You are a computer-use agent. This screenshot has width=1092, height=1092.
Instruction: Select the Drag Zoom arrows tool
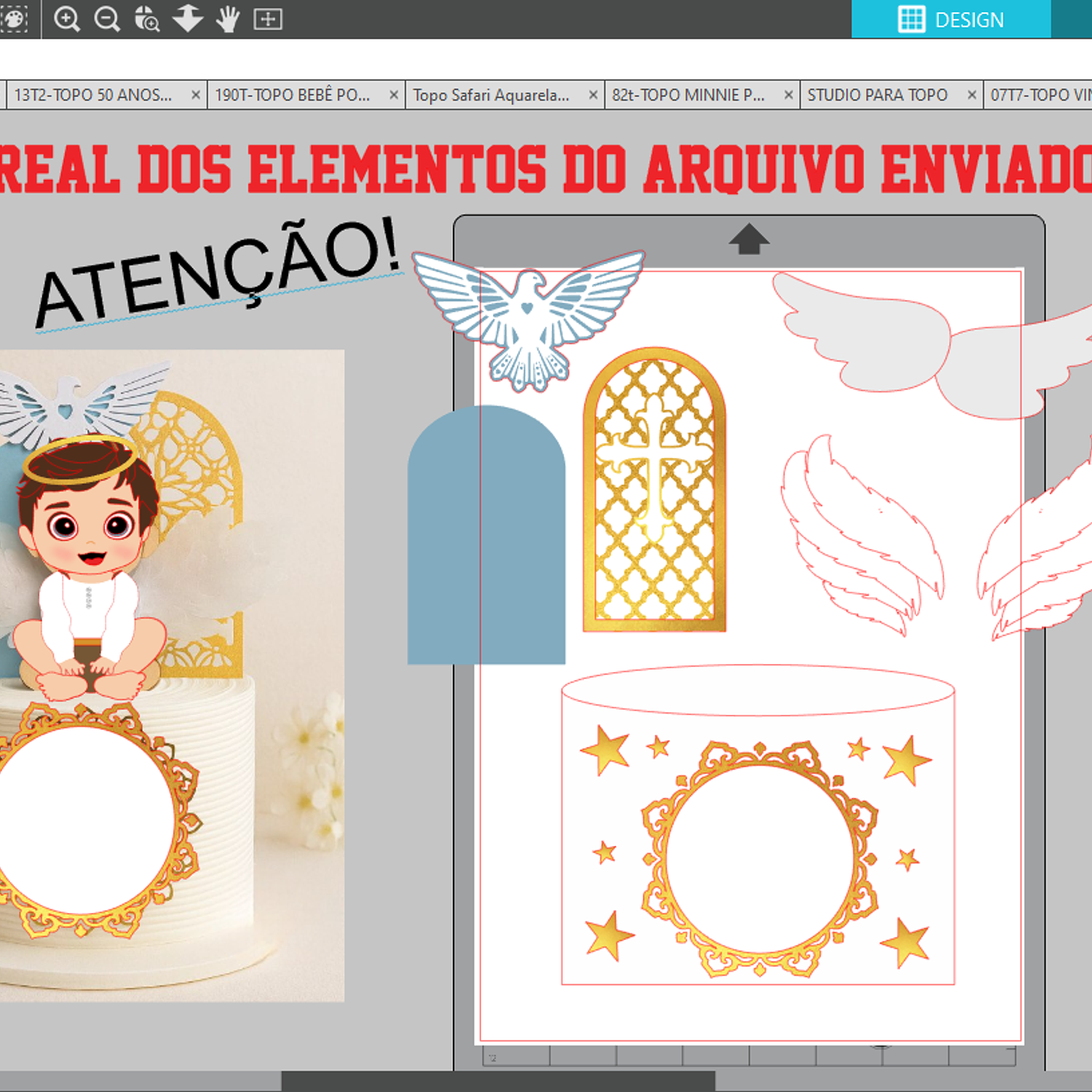(x=188, y=19)
